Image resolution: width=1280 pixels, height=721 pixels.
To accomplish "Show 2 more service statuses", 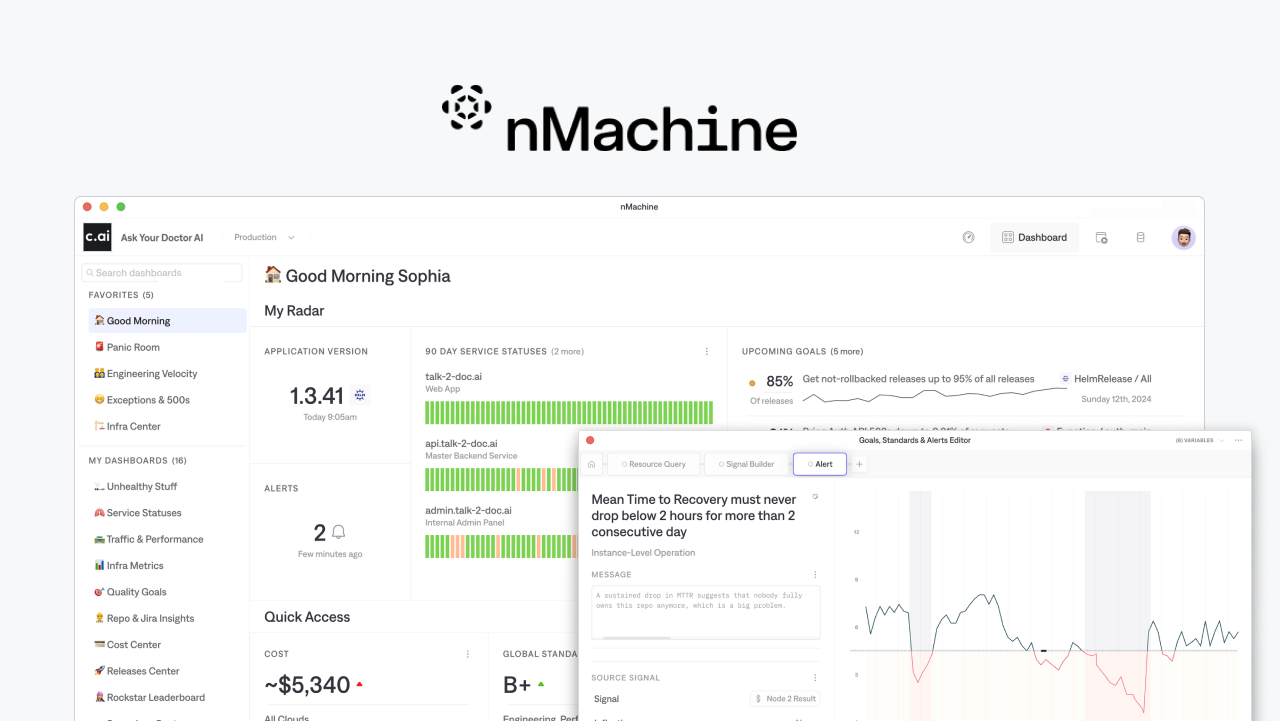I will pyautogui.click(x=567, y=352).
